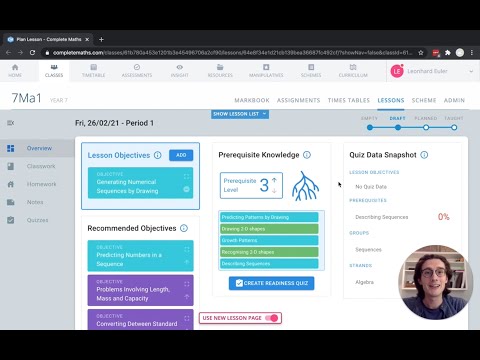Viewport: 480px width, 360px height.
Task: Open Chrome three-dot menu
Action: click(x=472, y=53)
